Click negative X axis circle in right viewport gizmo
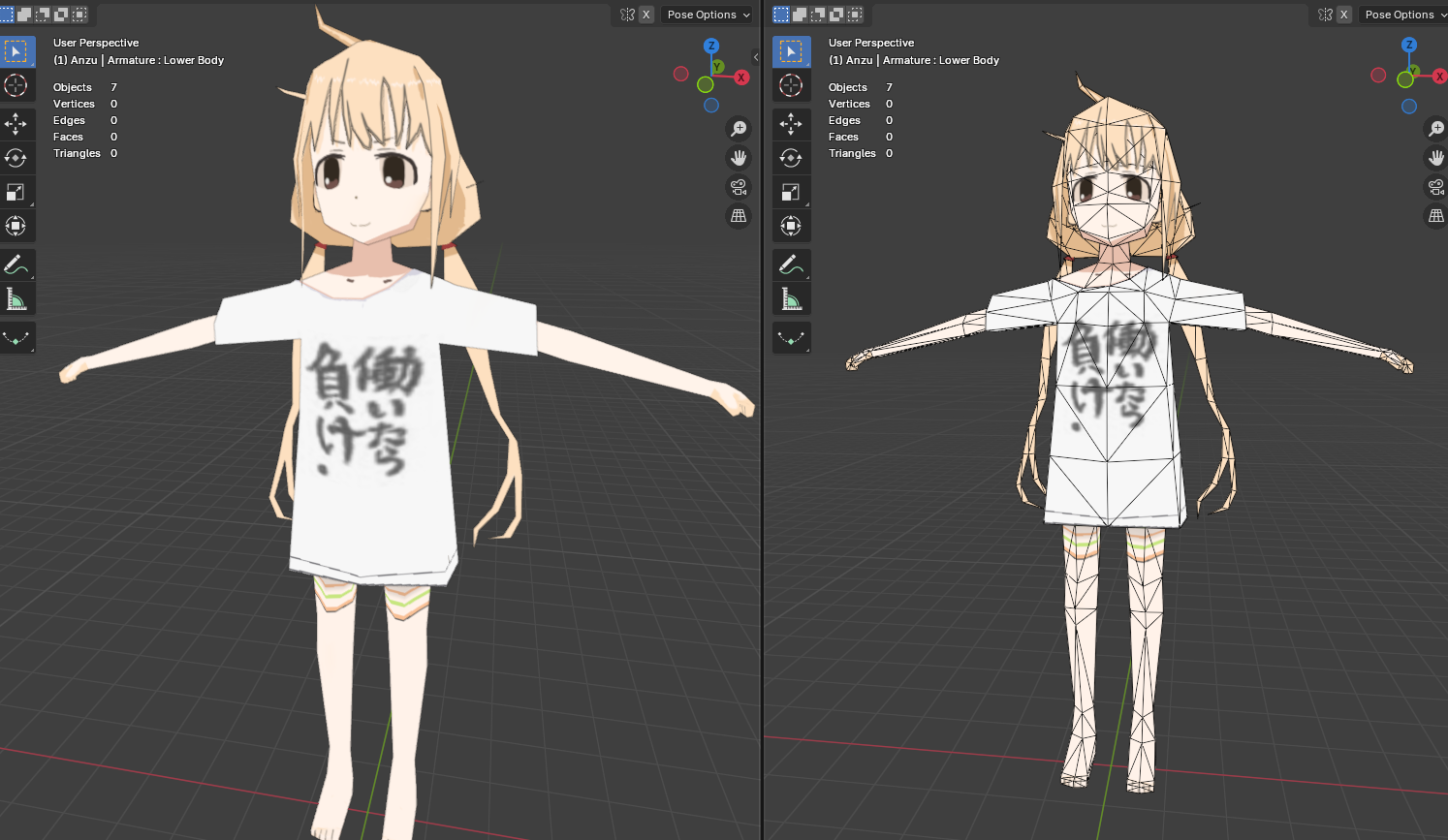 (1378, 75)
